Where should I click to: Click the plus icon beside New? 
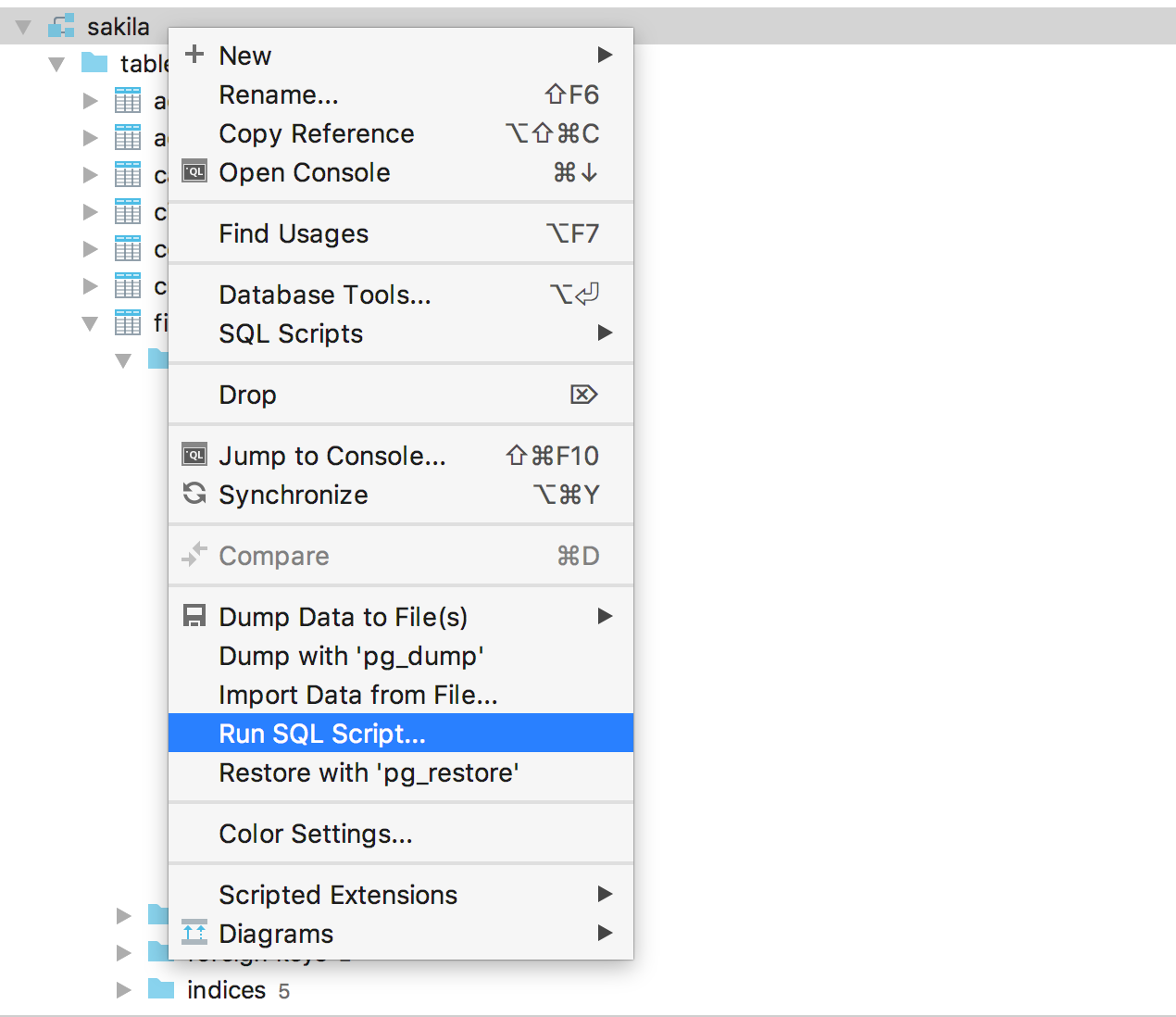pos(194,54)
